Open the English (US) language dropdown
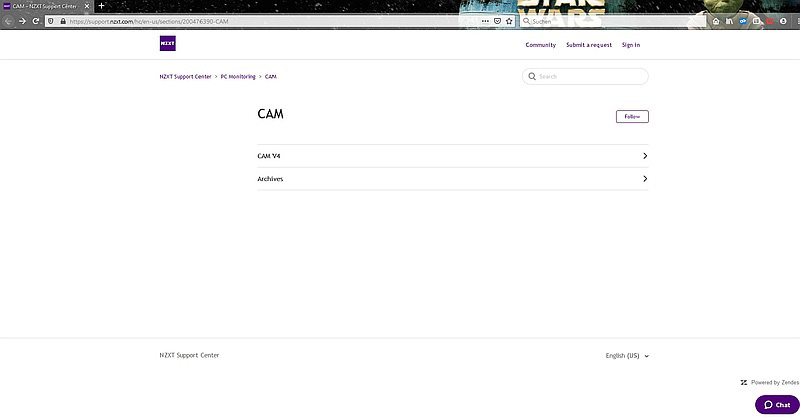Screen dimensions: 800x420 (627, 356)
